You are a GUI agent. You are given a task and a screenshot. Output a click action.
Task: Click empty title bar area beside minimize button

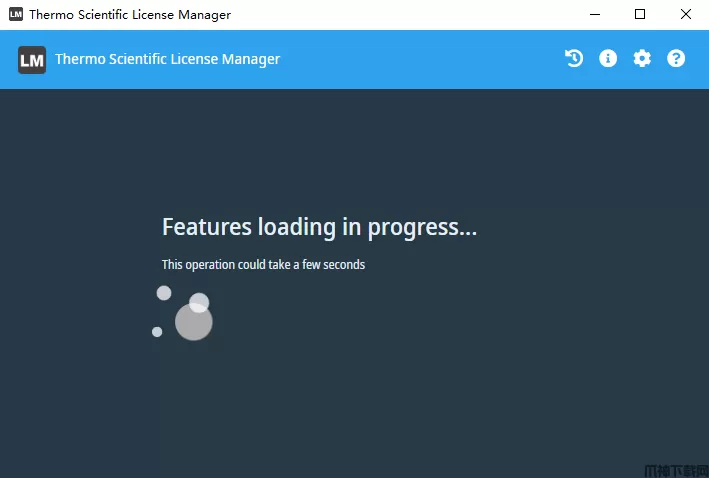point(407,14)
